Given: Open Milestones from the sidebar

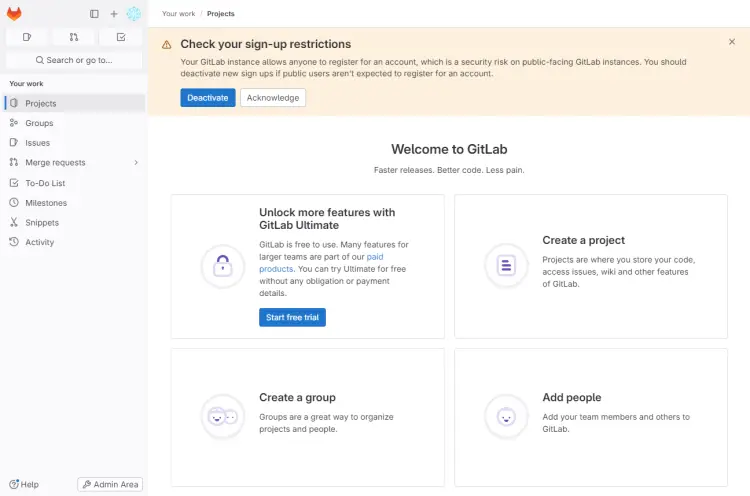Looking at the screenshot, I should click(46, 203).
